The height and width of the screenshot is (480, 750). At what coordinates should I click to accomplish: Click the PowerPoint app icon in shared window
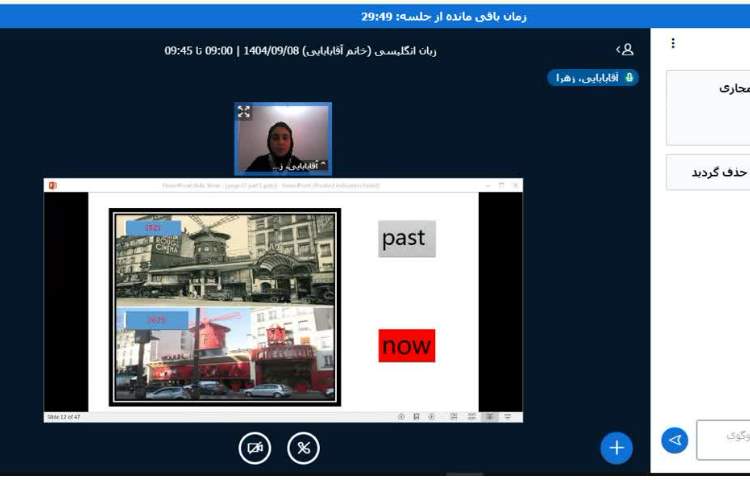tap(52, 185)
